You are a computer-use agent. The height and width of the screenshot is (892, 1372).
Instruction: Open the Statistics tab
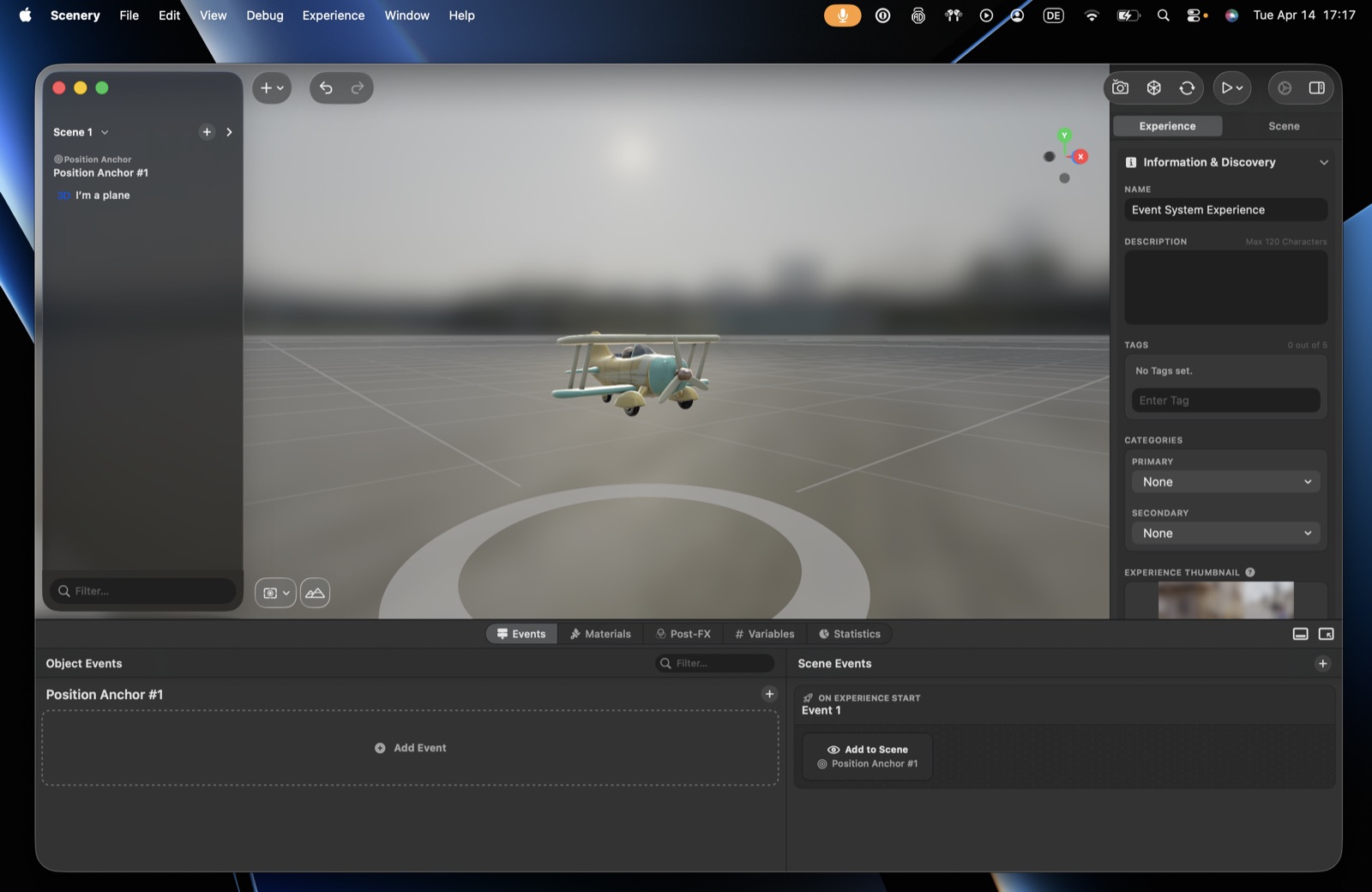(850, 634)
